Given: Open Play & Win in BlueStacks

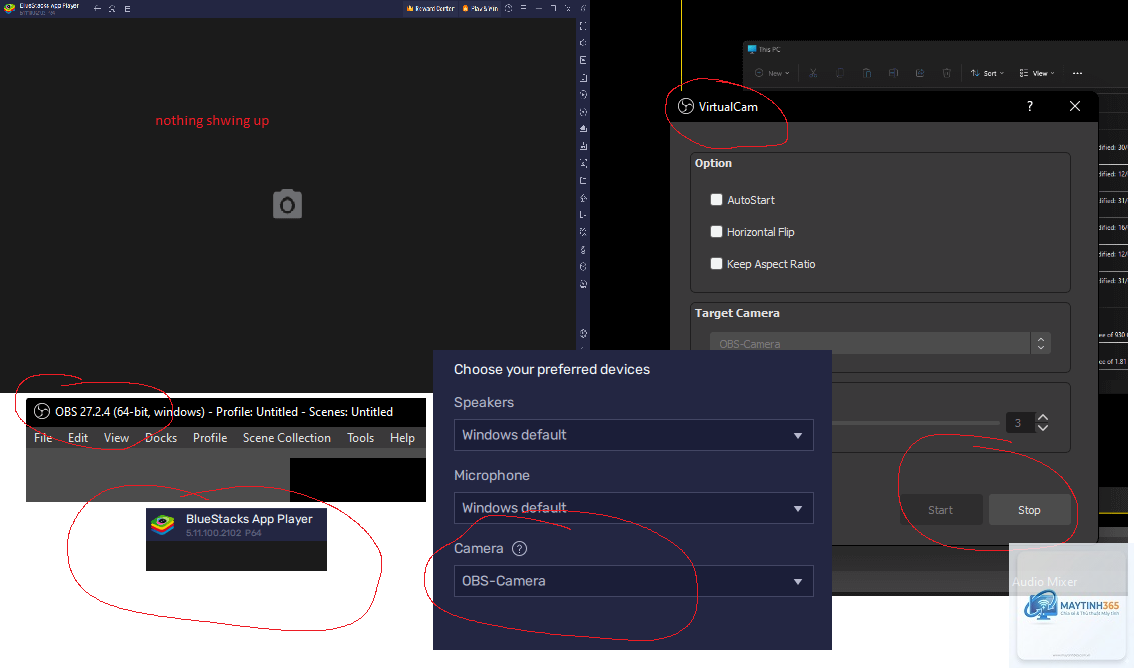Looking at the screenshot, I should point(480,9).
